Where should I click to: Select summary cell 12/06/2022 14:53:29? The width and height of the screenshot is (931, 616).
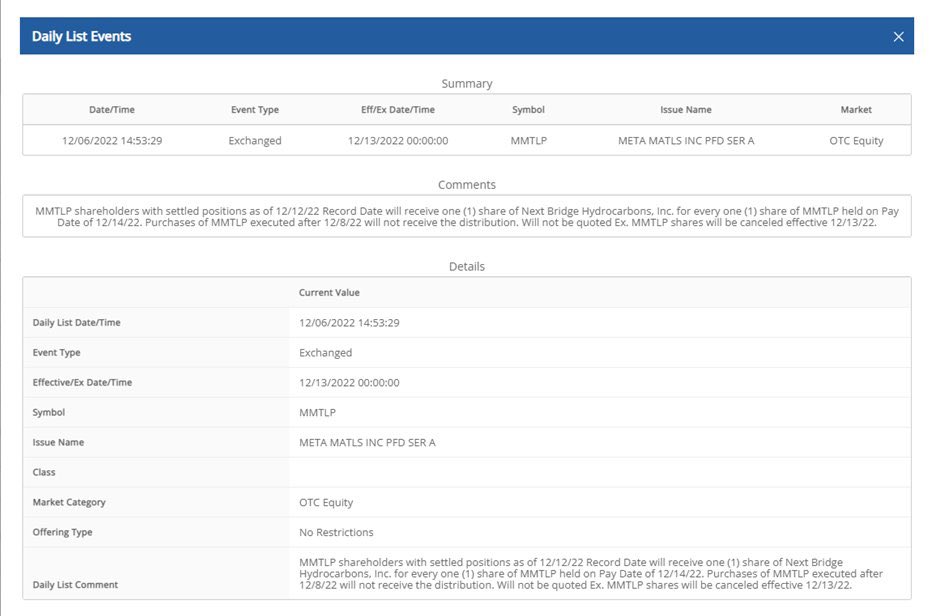coord(112,141)
